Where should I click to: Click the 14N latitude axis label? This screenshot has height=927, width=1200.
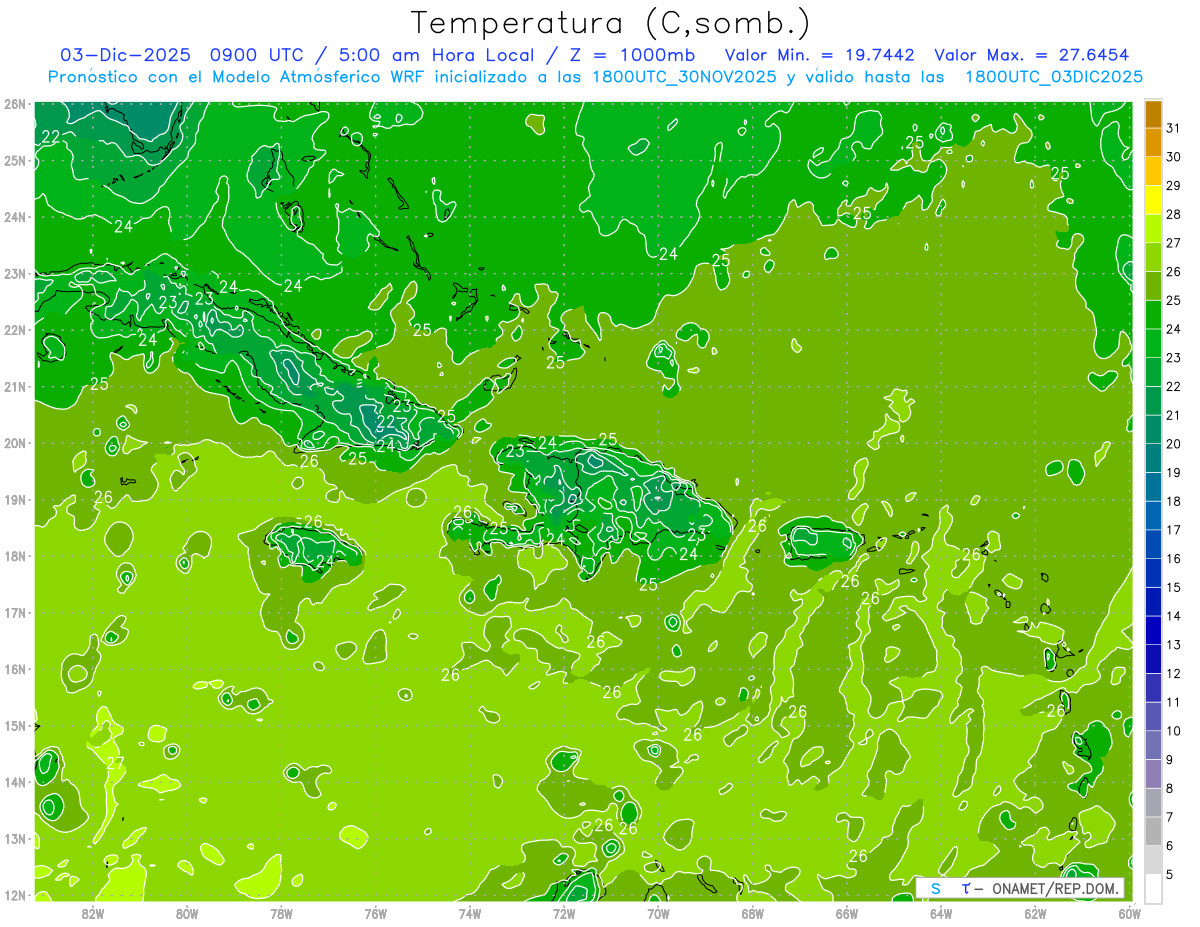pos(14,782)
